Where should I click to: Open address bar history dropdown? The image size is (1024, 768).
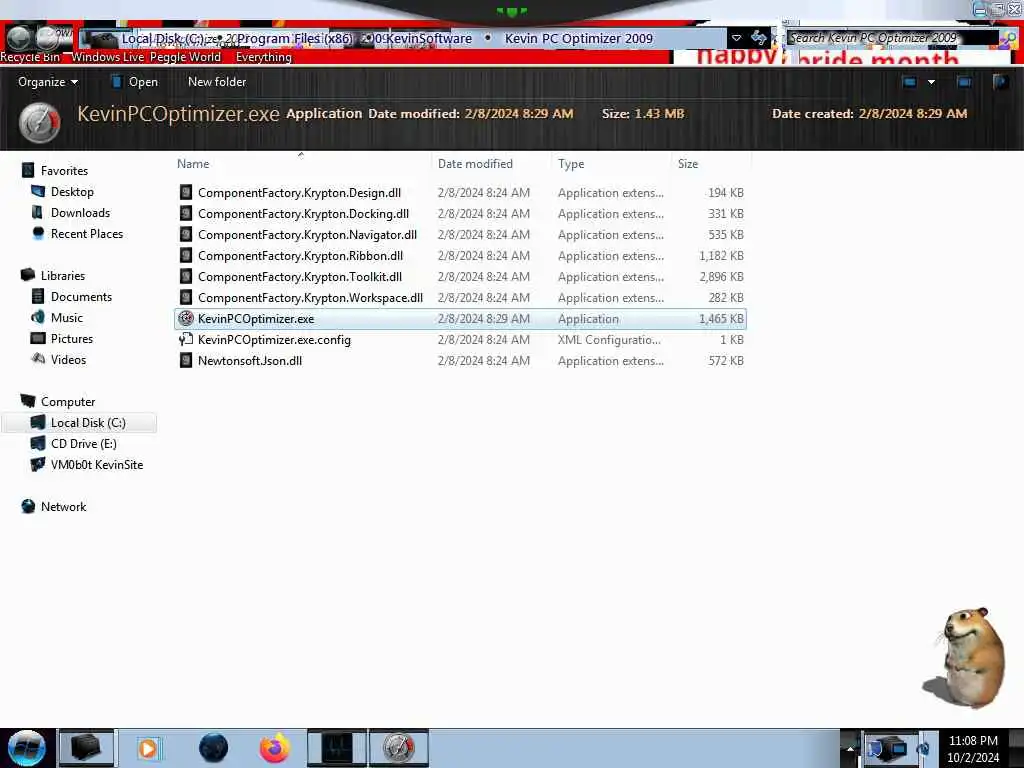736,38
